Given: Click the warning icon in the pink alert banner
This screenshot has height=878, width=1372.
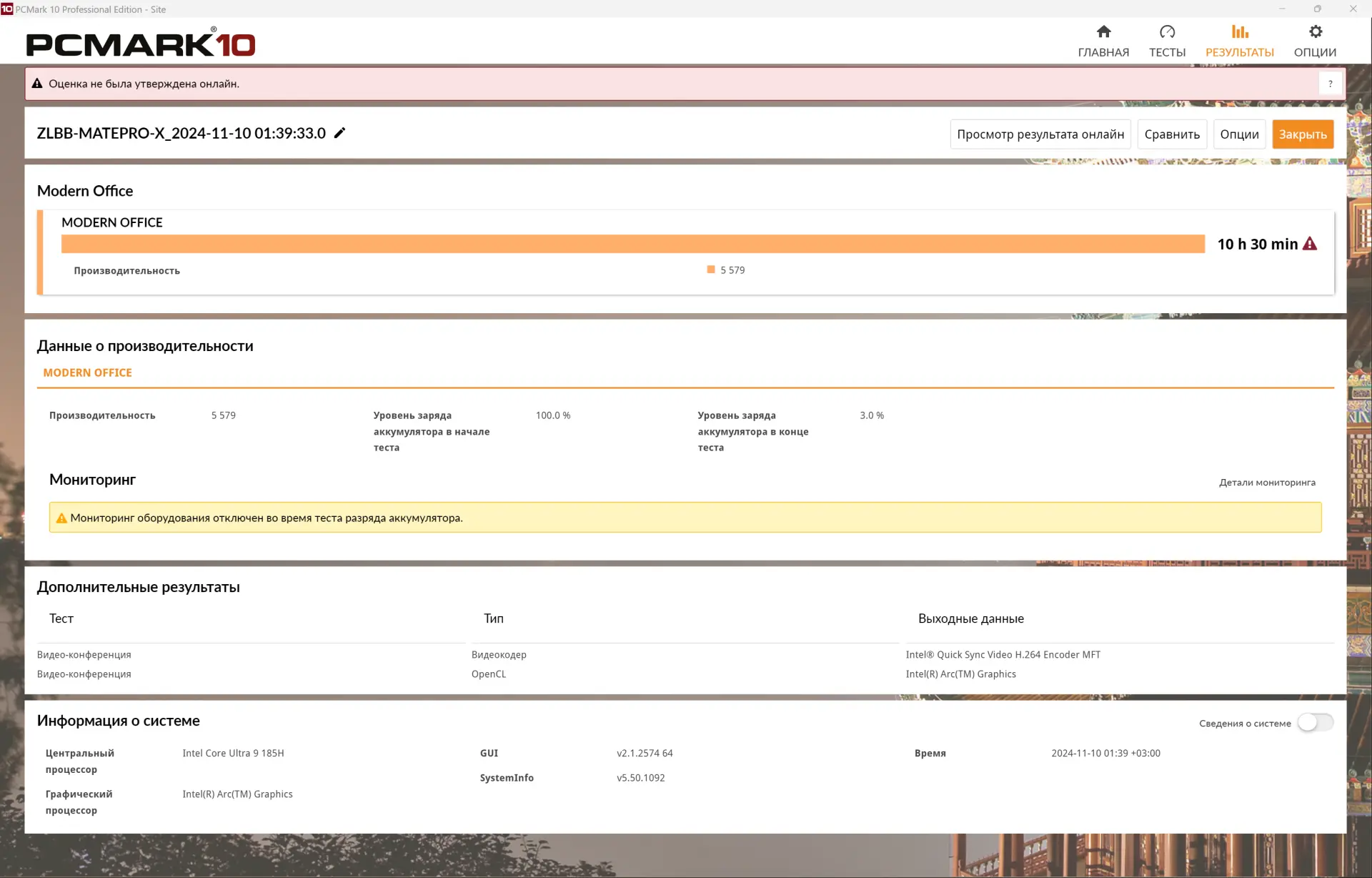Looking at the screenshot, I should [x=37, y=84].
